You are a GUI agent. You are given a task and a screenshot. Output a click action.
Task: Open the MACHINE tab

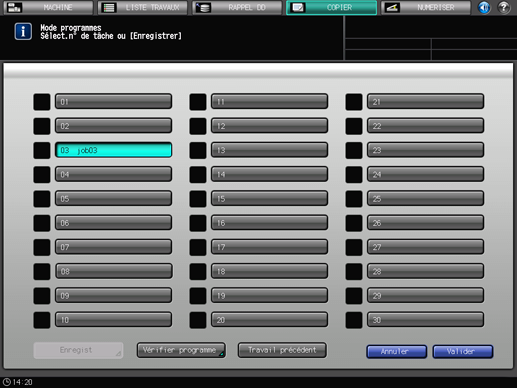[48, 7]
